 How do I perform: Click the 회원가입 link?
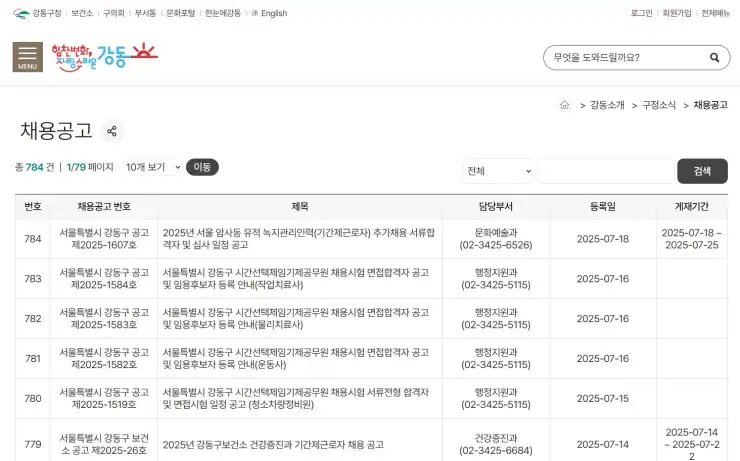(677, 13)
